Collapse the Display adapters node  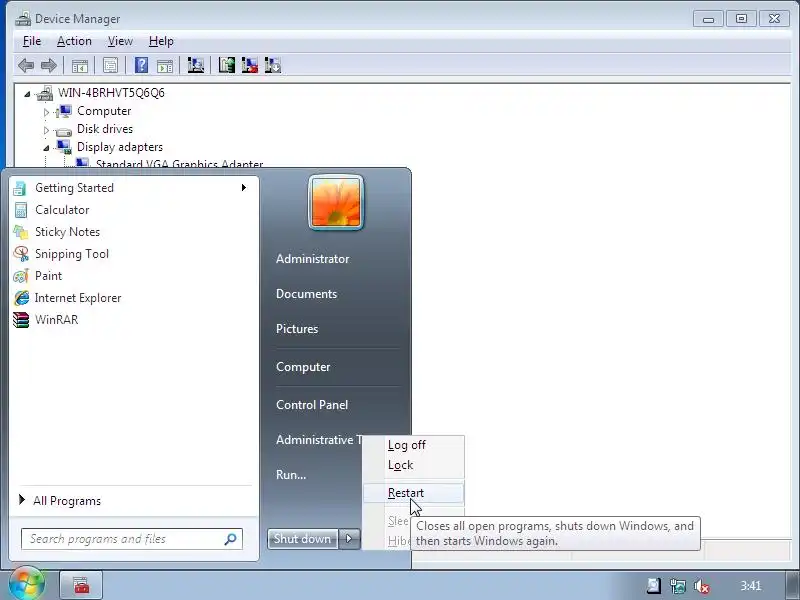(46, 148)
